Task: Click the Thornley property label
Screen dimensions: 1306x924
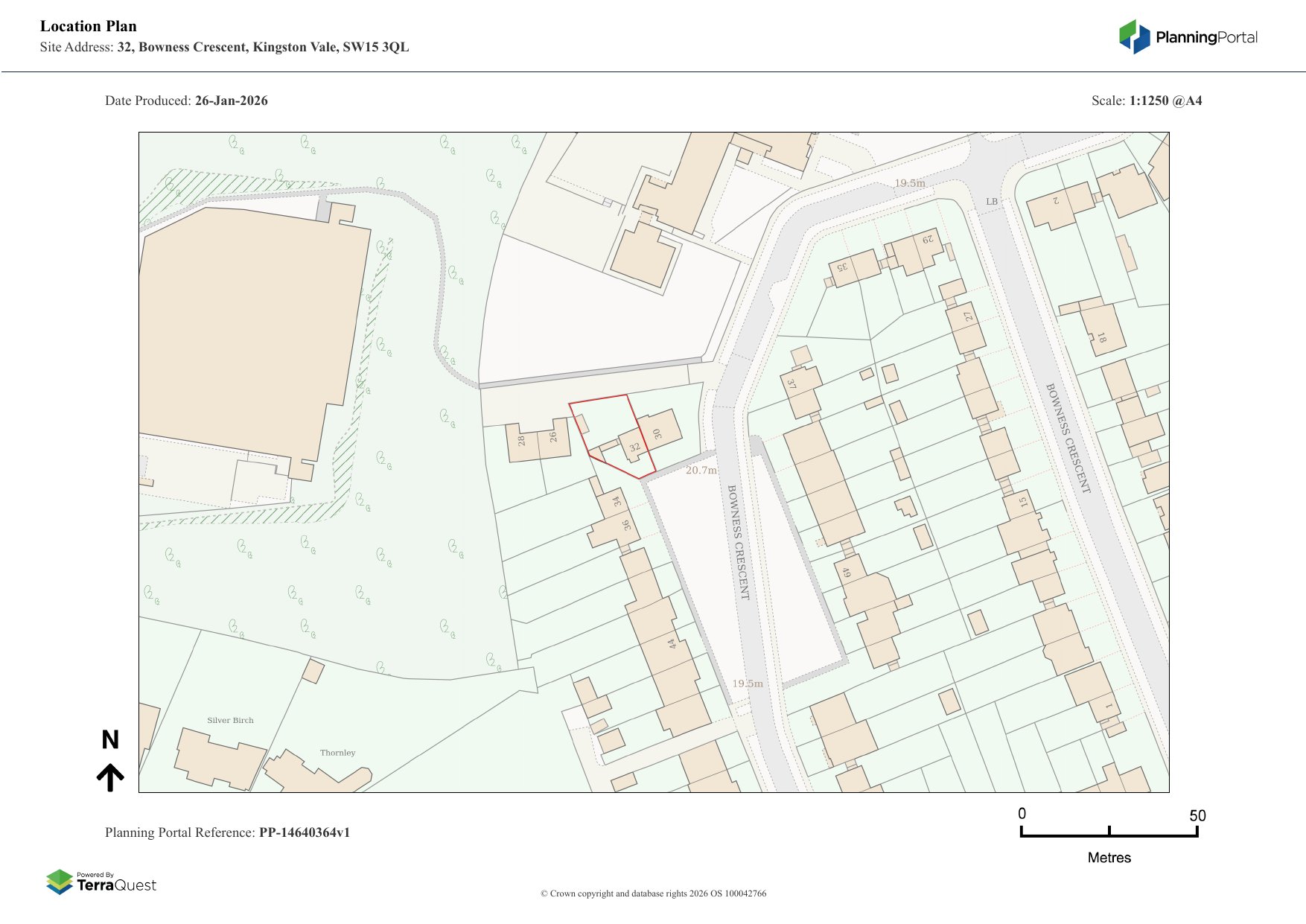Action: (x=337, y=753)
